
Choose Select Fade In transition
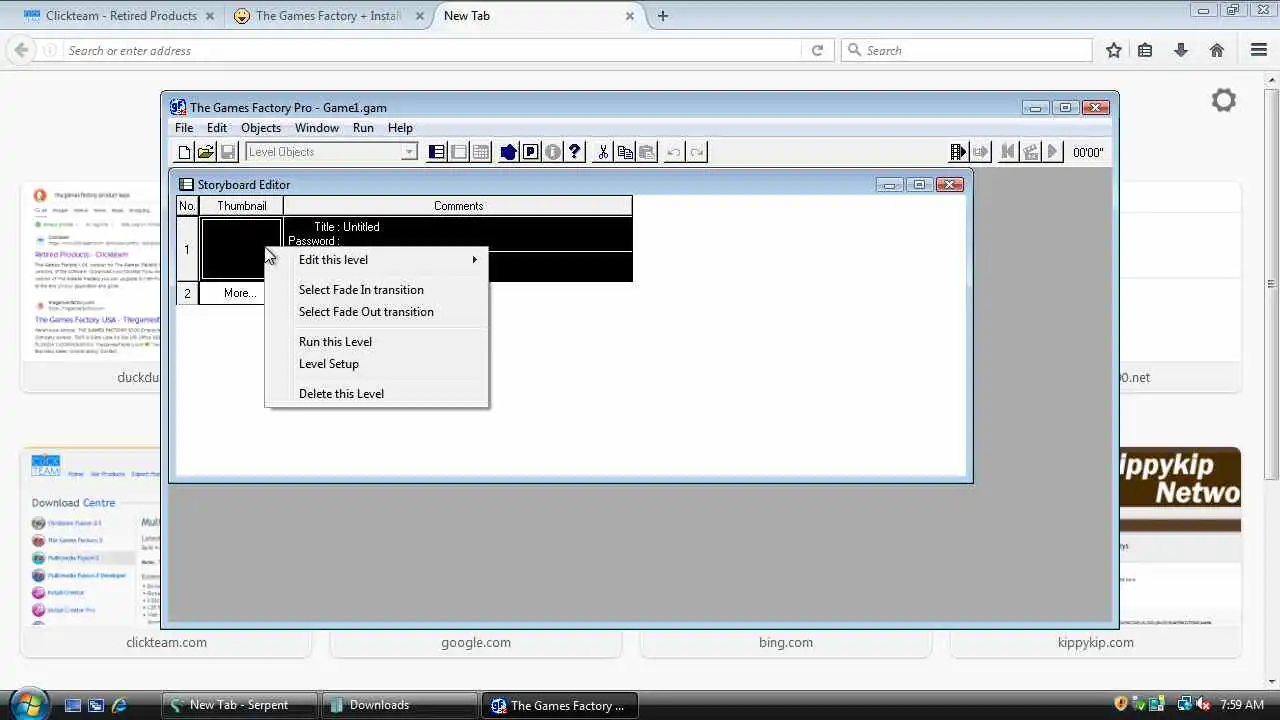pos(377,290)
